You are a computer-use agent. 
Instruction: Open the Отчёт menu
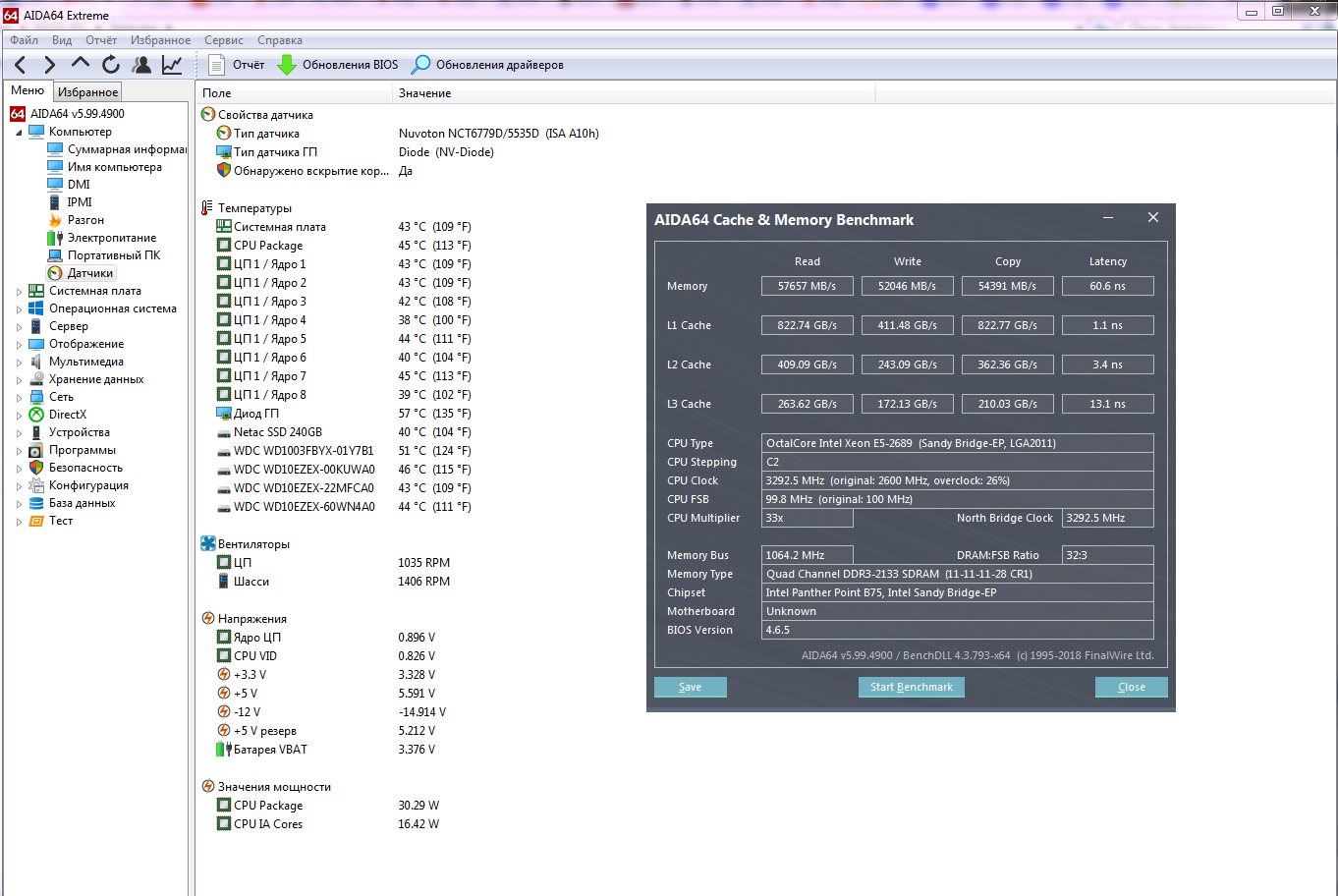tap(101, 40)
